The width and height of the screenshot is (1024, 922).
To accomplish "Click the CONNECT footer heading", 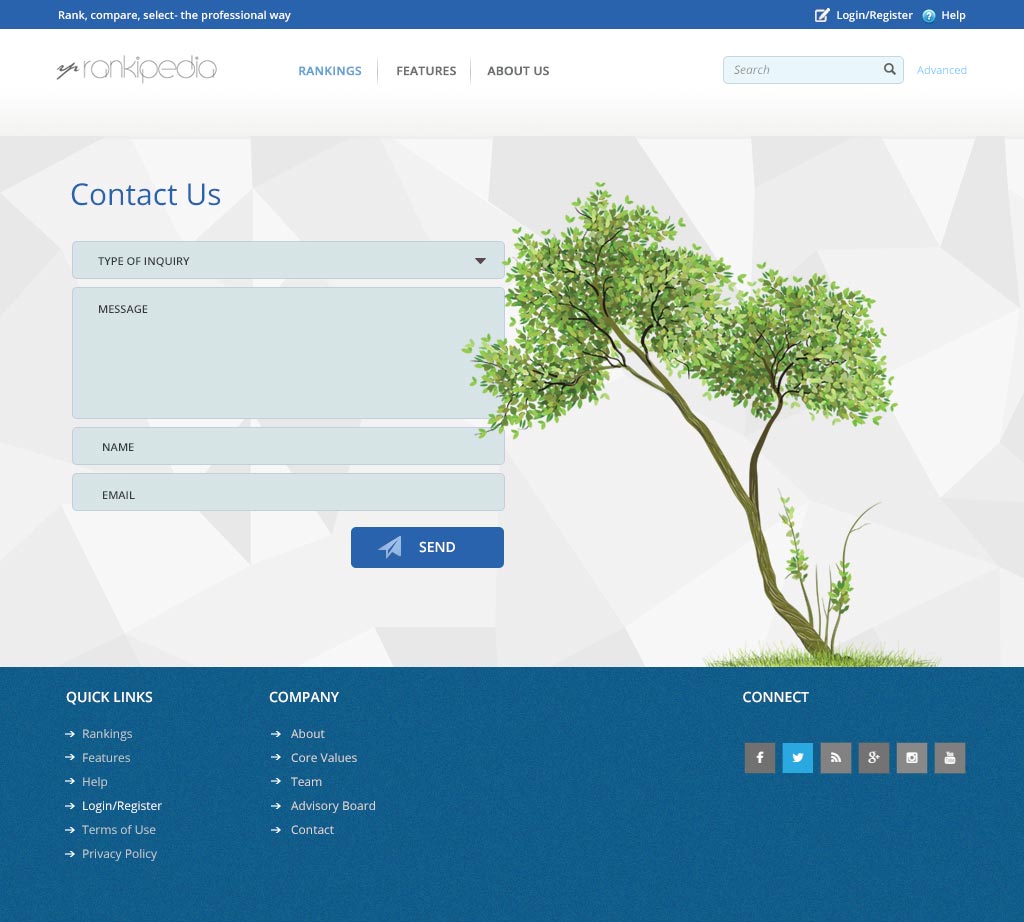I will click(x=775, y=697).
